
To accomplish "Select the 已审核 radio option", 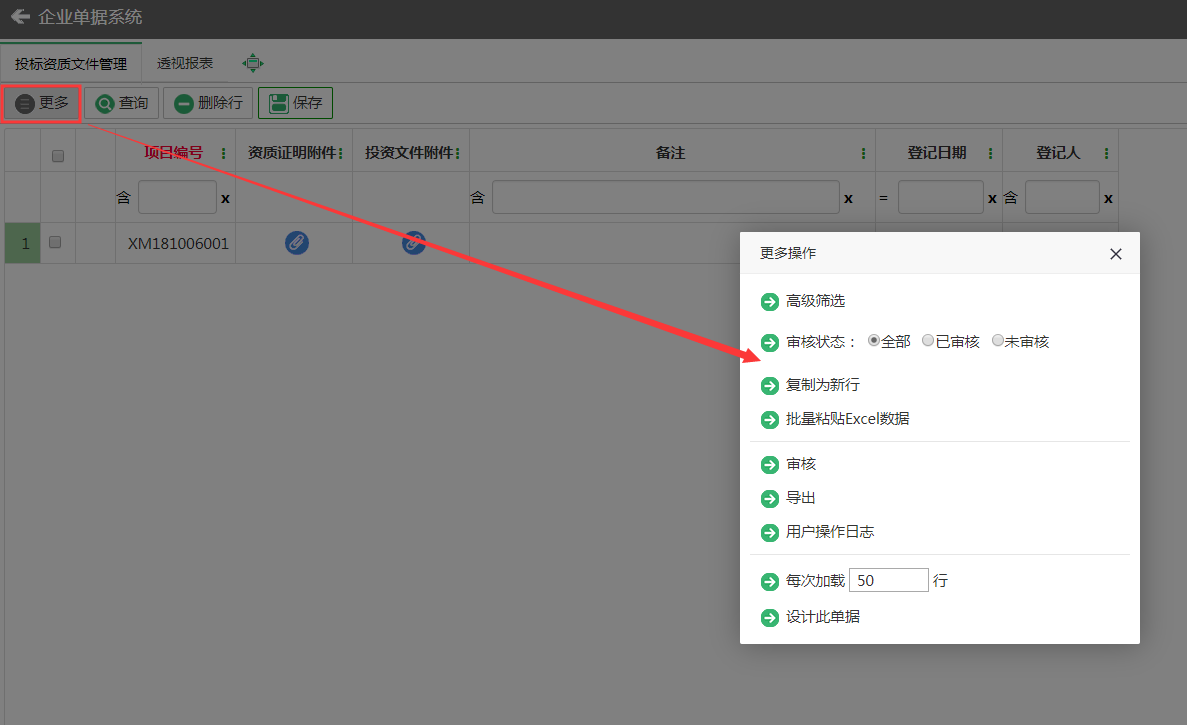I will [x=927, y=341].
